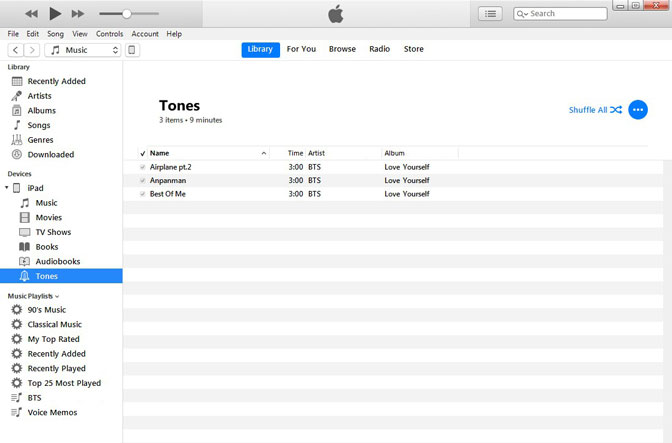Sort by the Artist column header

tap(343, 153)
